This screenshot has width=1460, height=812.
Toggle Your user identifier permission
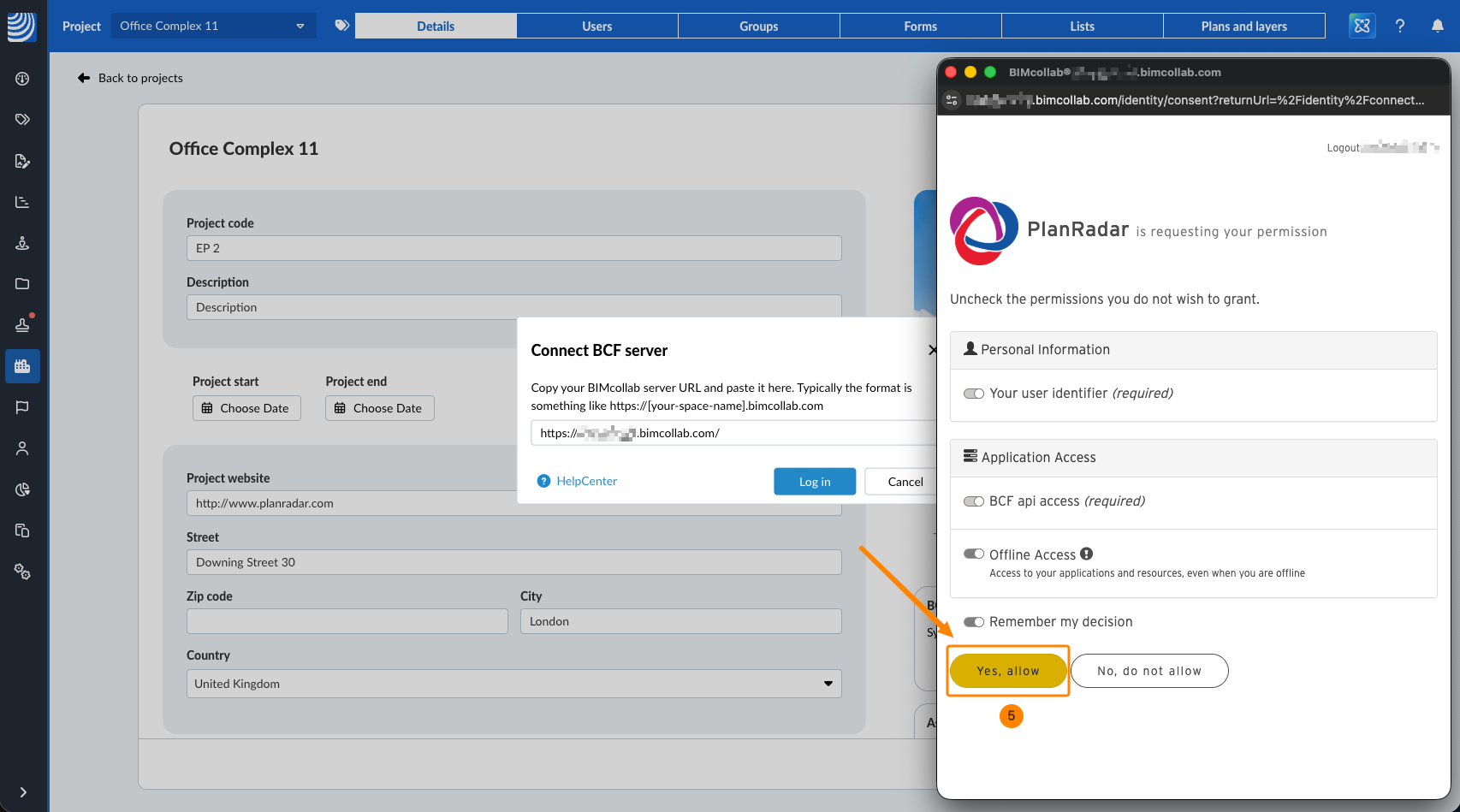[x=973, y=394]
